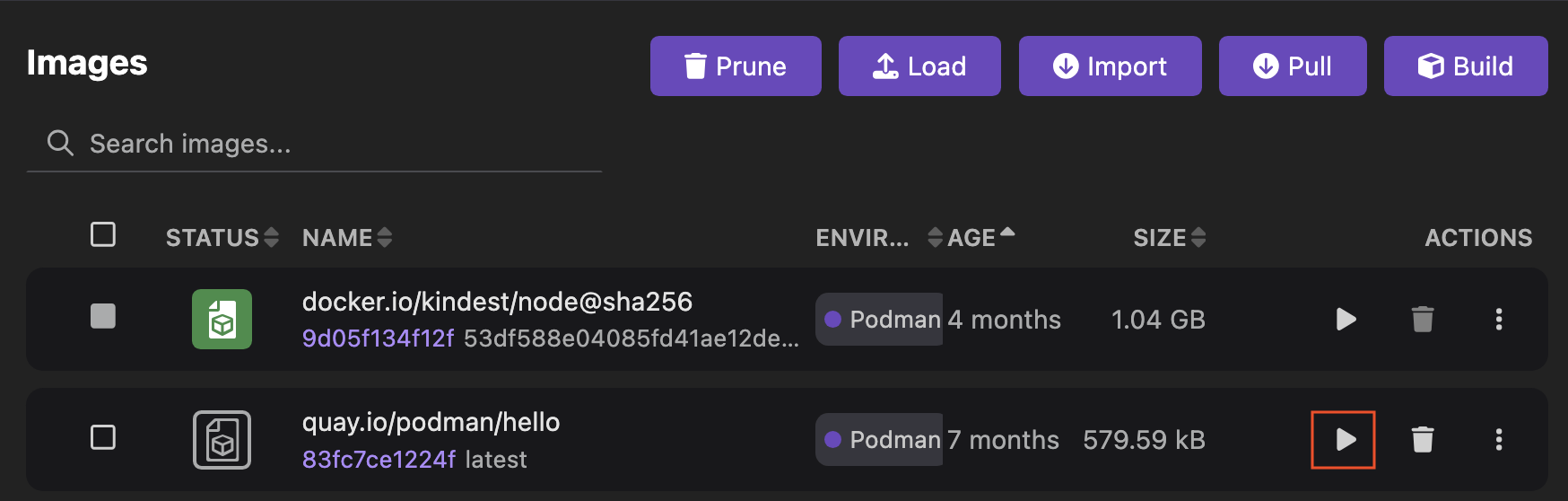
Task: Click the Pull image button
Action: tap(1292, 66)
